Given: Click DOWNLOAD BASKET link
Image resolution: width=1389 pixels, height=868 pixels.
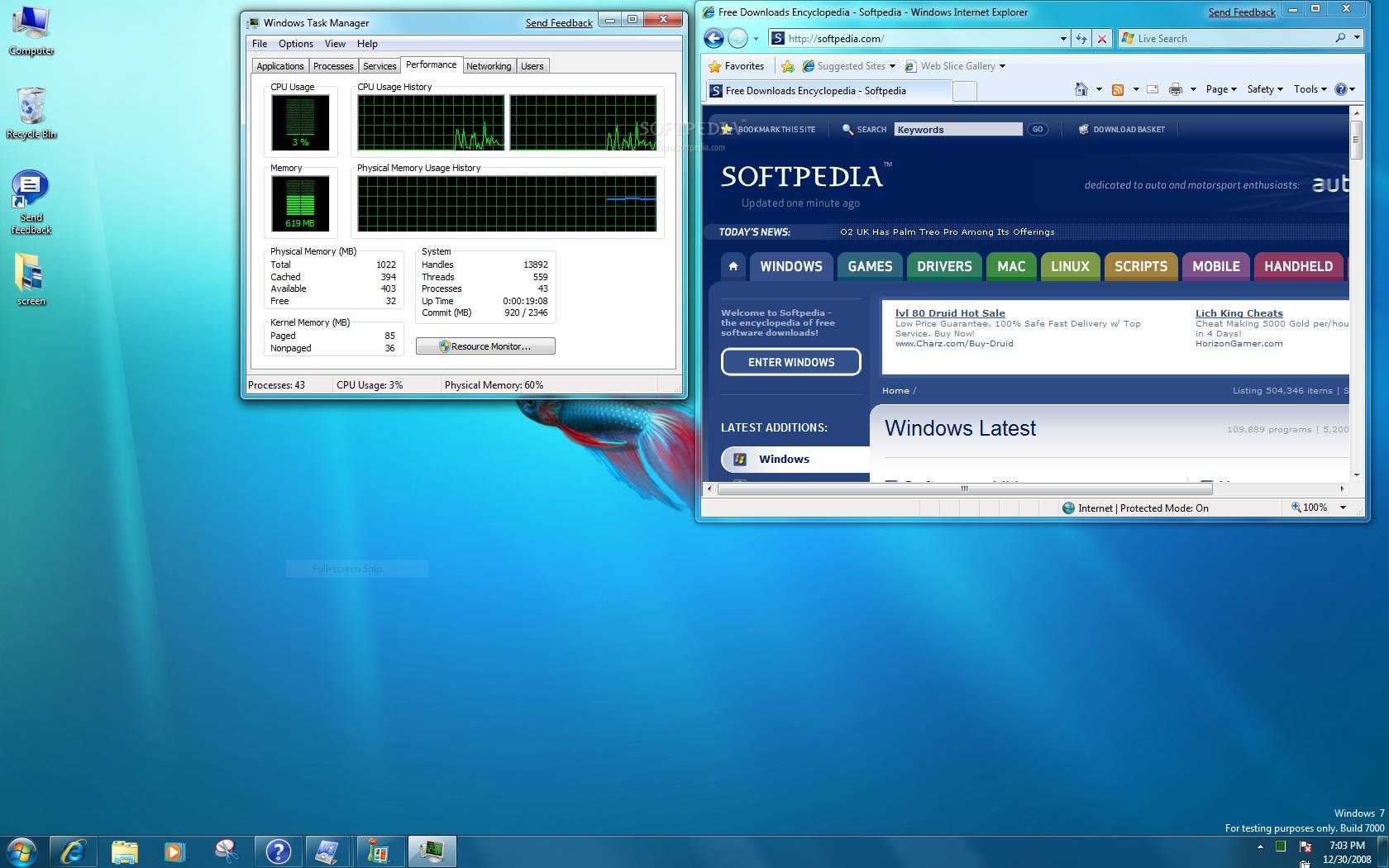Looking at the screenshot, I should click(x=1122, y=130).
